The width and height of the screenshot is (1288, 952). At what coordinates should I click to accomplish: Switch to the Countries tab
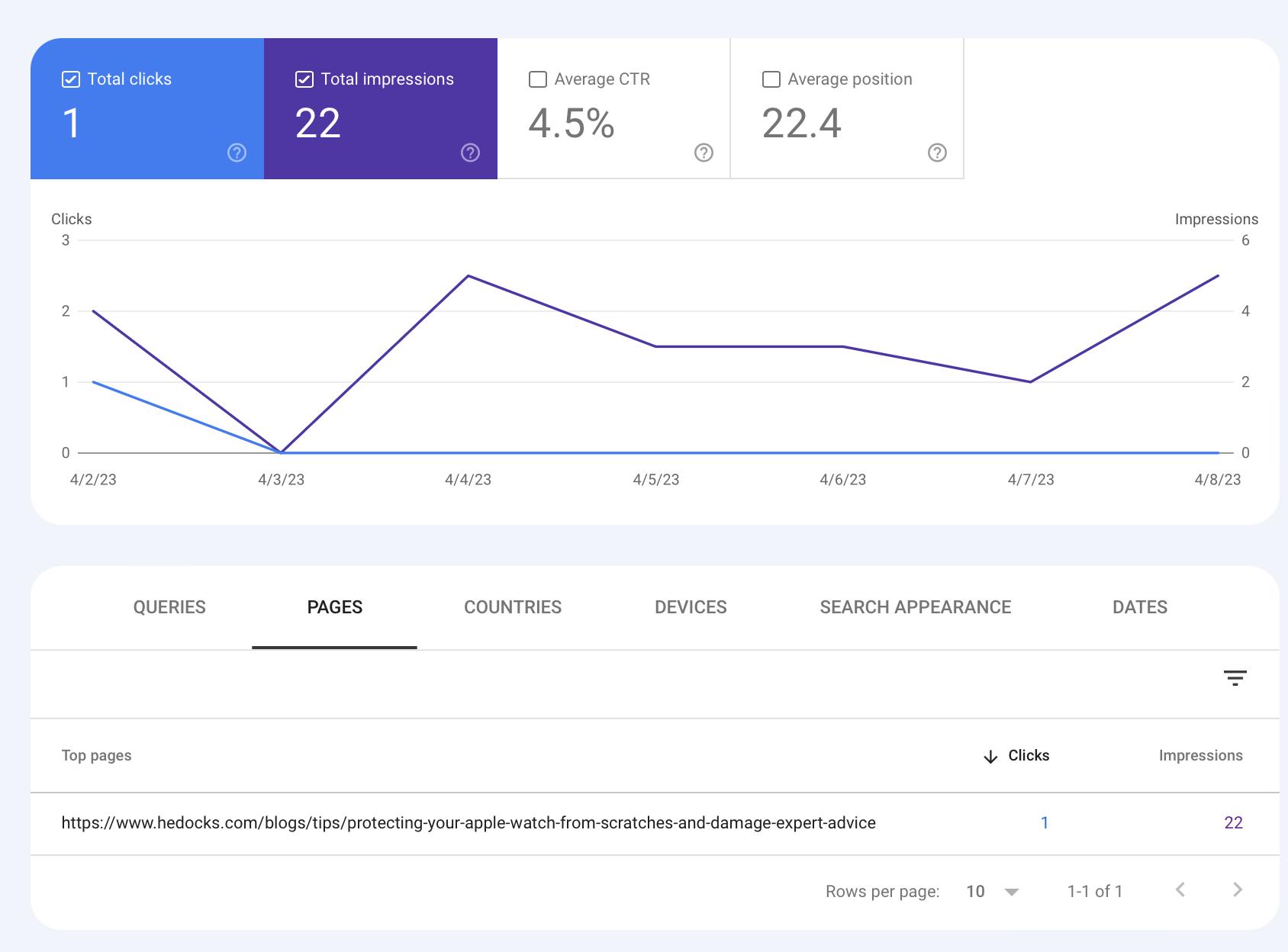coord(512,607)
